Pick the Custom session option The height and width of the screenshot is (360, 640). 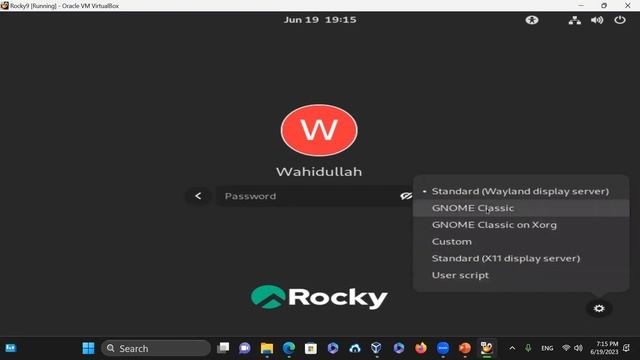coord(521,241)
